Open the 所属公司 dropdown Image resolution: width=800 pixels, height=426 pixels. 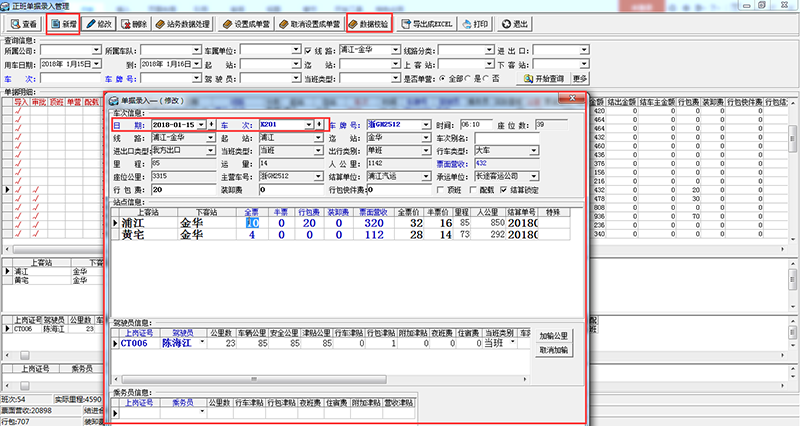point(96,50)
